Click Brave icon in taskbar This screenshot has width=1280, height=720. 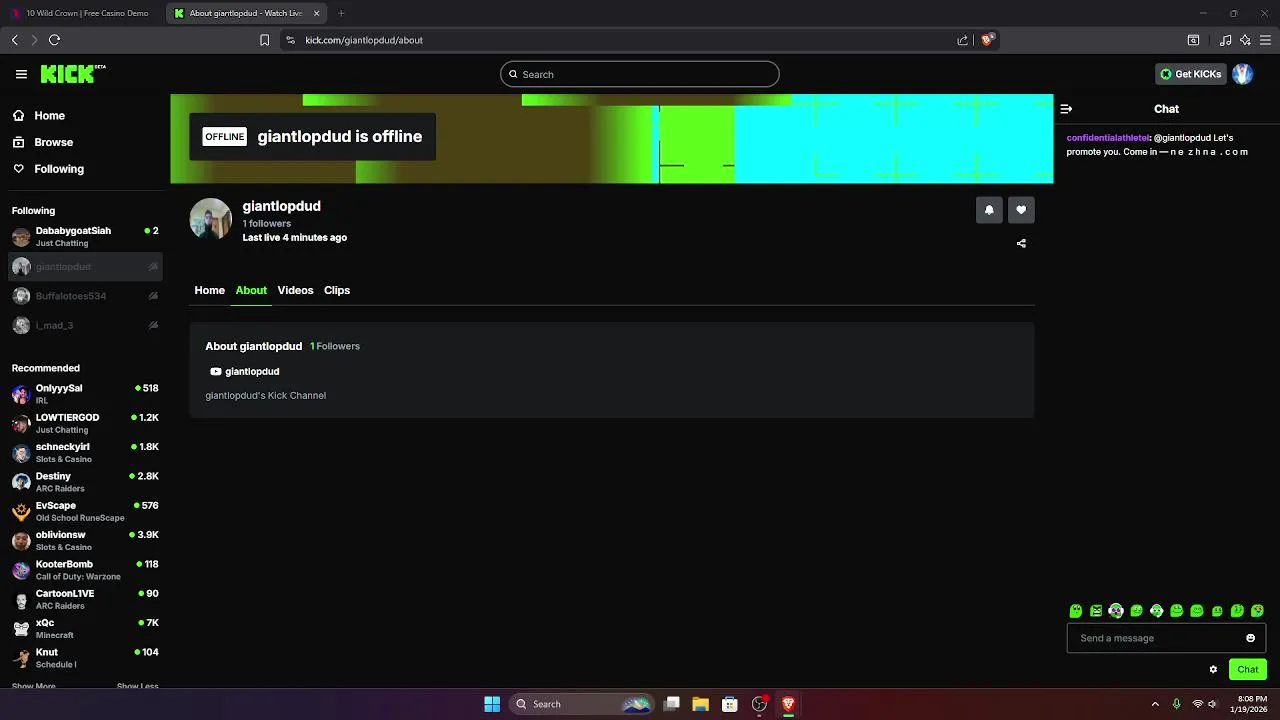(788, 704)
